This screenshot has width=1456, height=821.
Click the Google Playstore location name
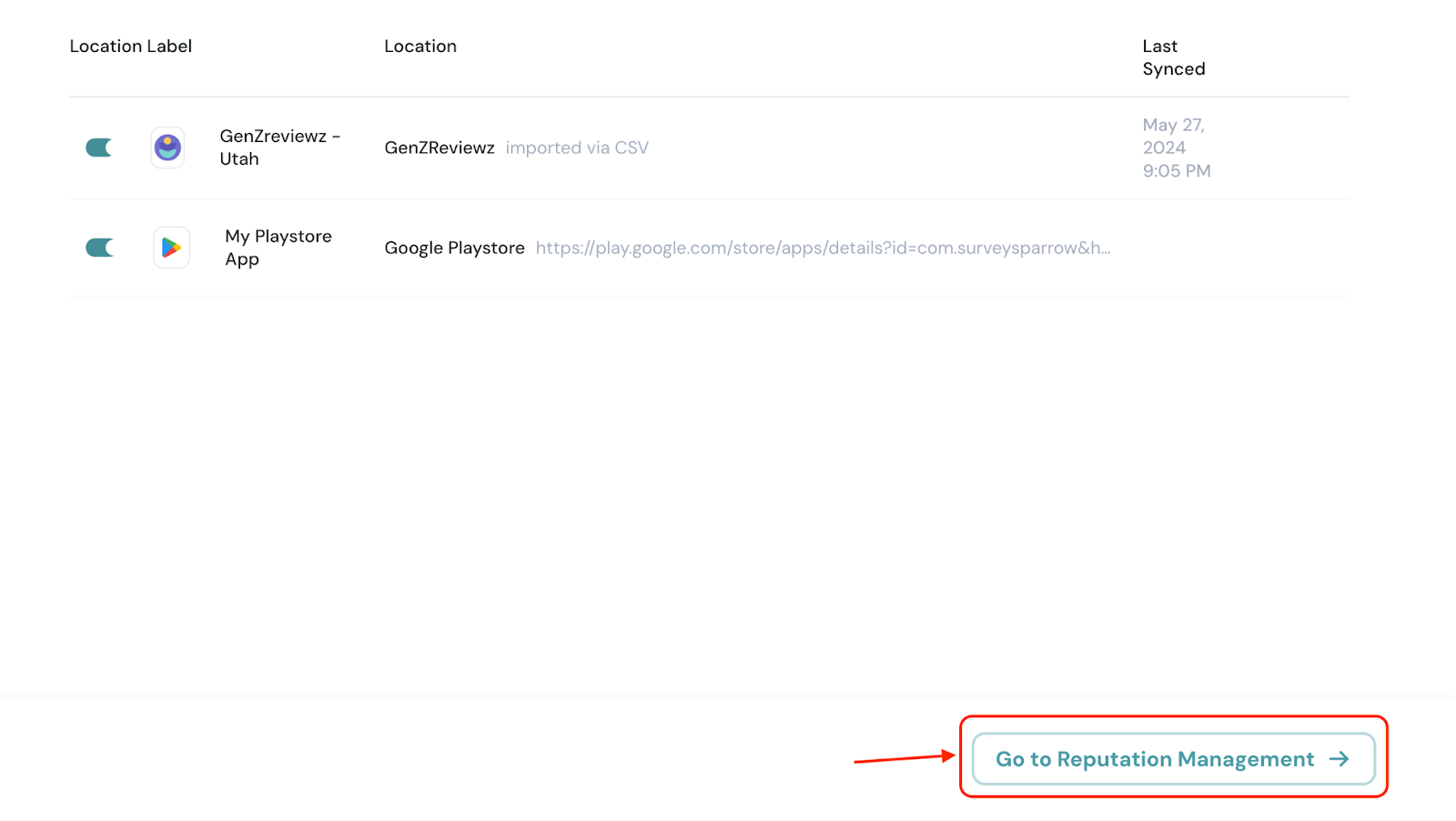pos(454,248)
